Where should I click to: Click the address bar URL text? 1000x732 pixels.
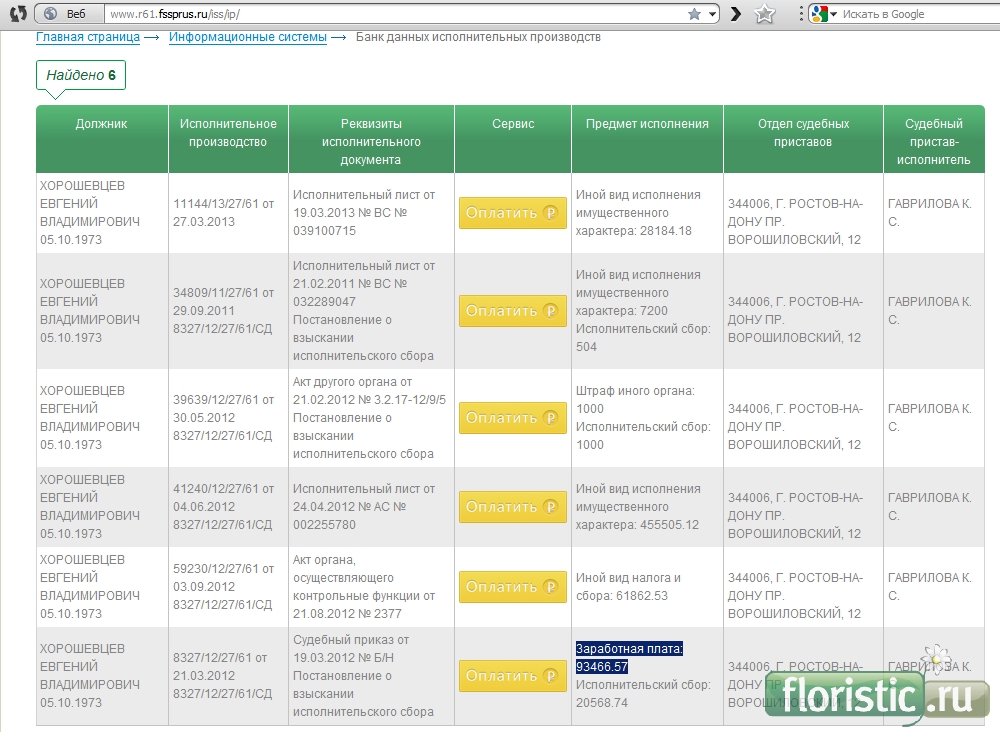click(174, 15)
